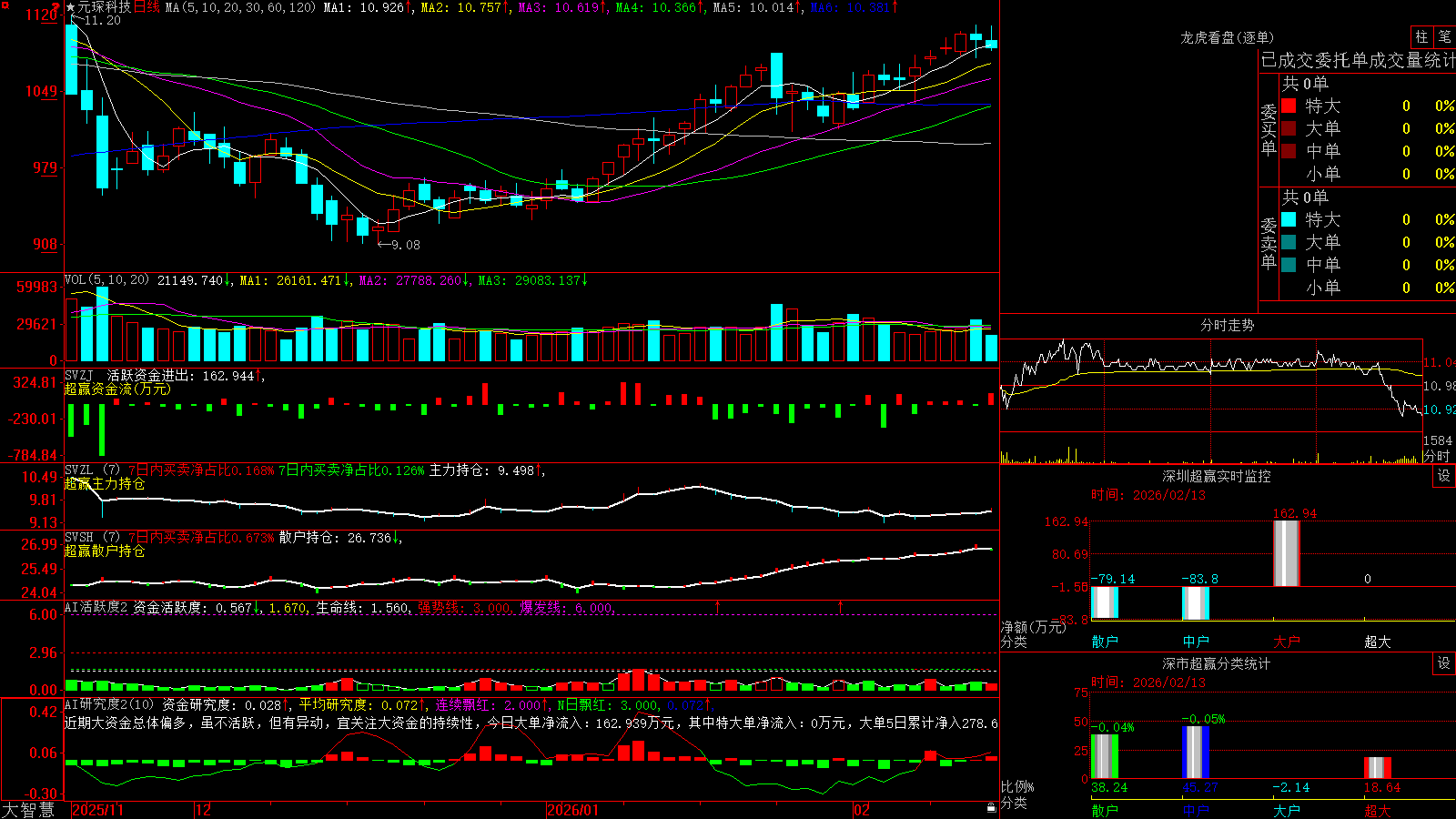Select the 2025/11 date marker on timeline
The image size is (1456, 819).
[97, 810]
